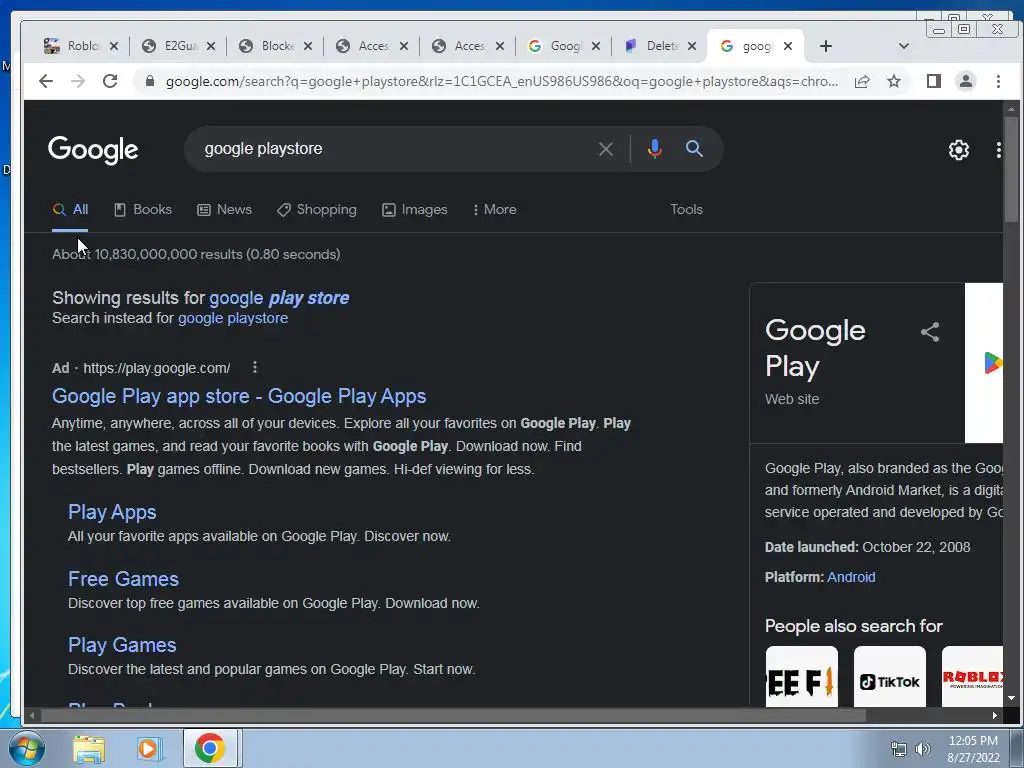Viewport: 1024px width, 768px height.
Task: Click the browser forward arrow
Action: [x=78, y=81]
